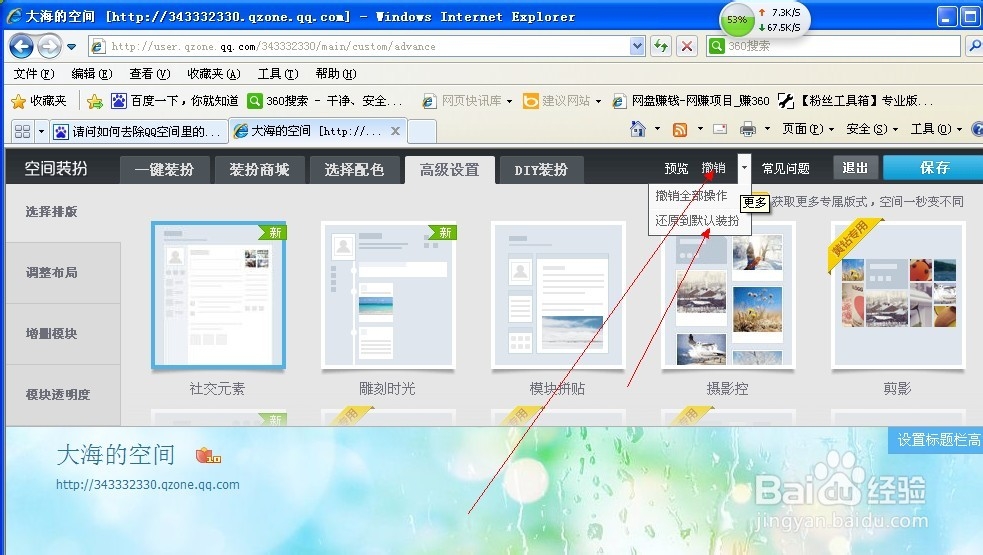Open the 收藏夹 menu in the menu bar
Screen dimensions: 983x555
[x=213, y=74]
